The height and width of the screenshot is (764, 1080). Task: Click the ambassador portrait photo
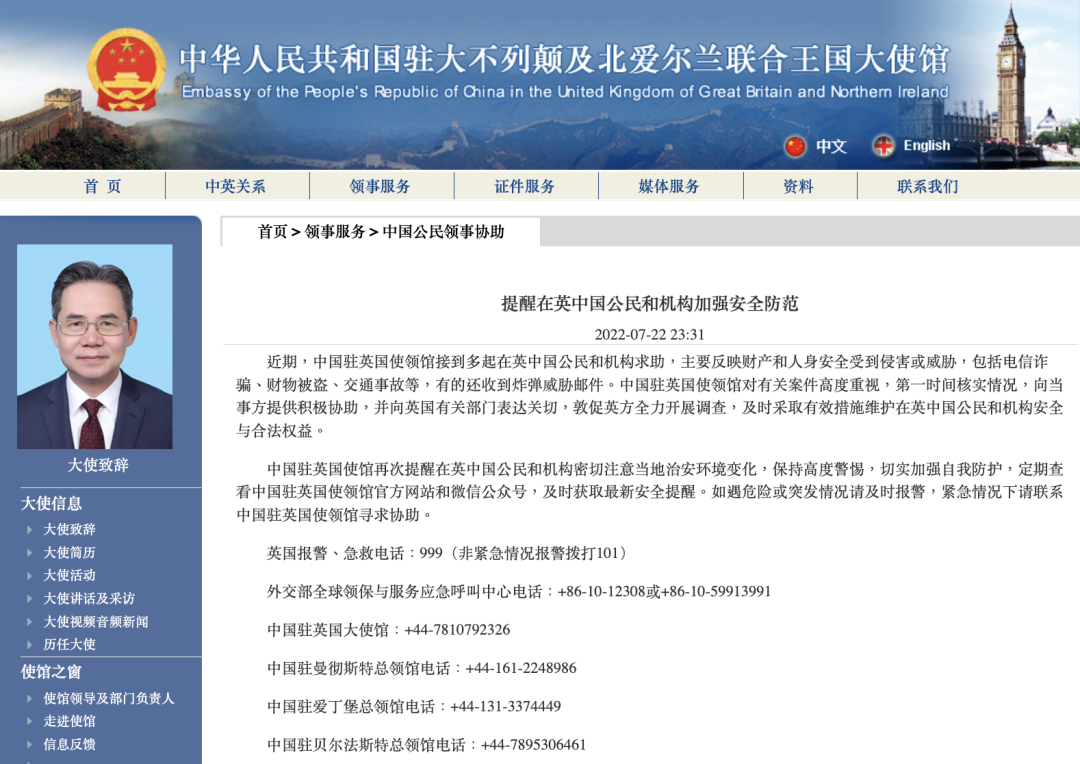click(x=95, y=347)
